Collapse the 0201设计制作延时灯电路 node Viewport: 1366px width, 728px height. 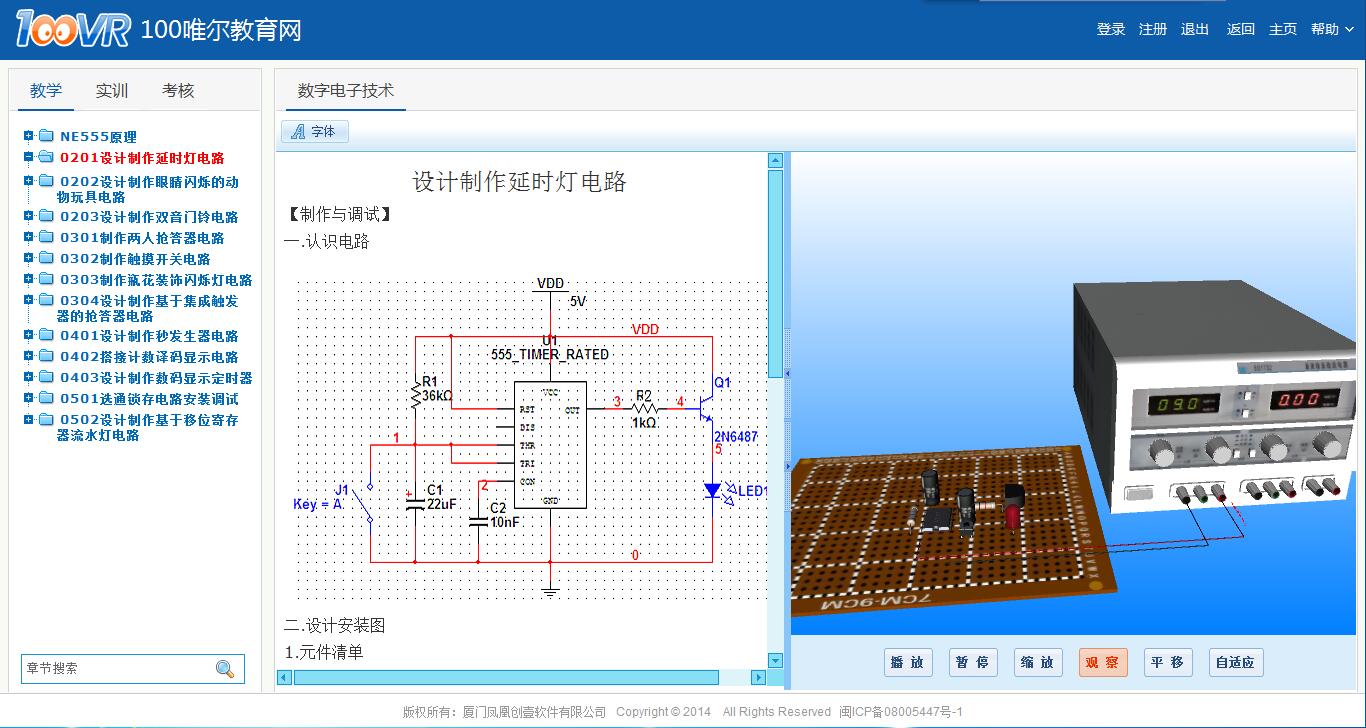29,157
